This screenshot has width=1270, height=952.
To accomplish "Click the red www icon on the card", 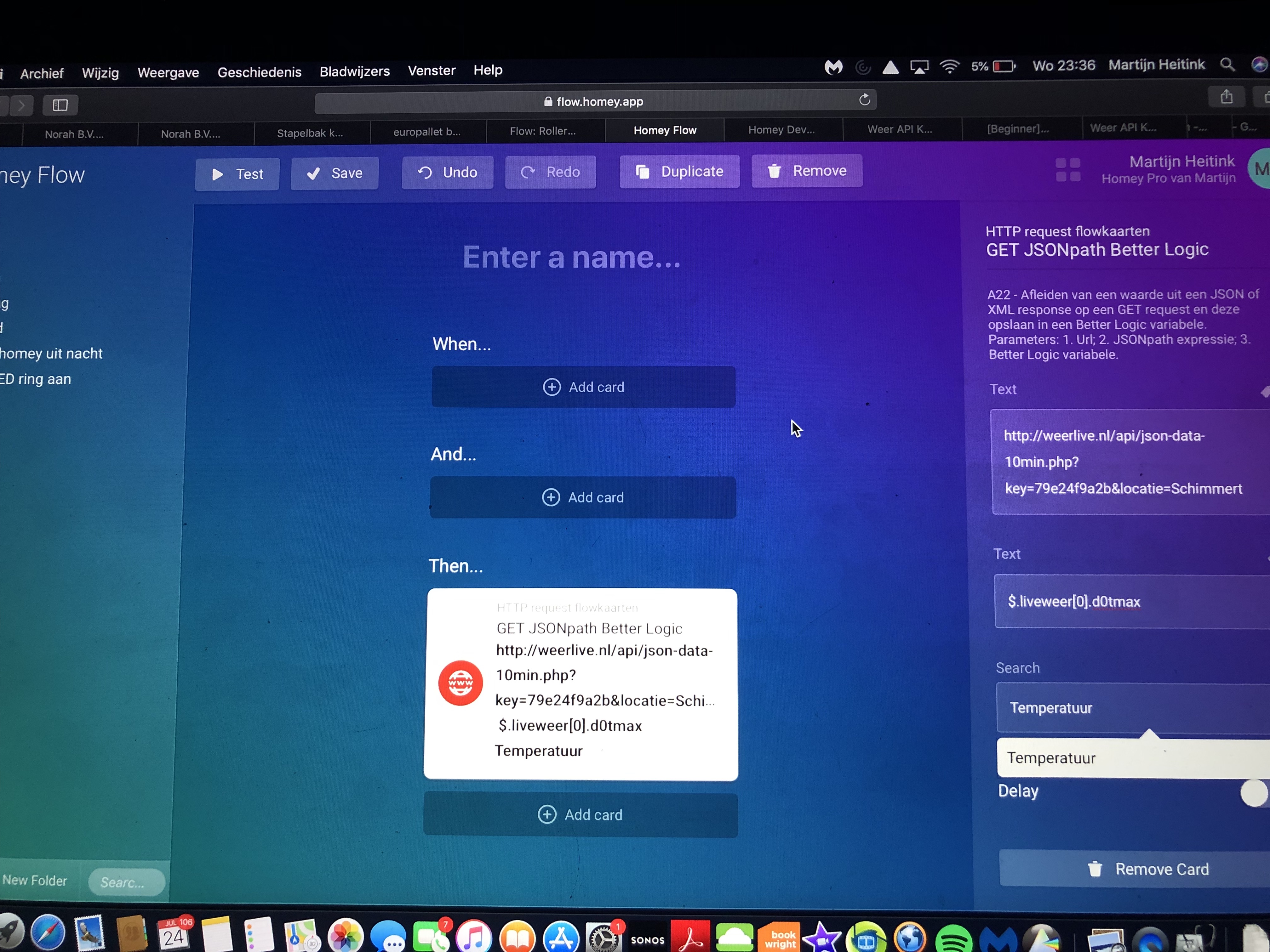I will point(461,683).
